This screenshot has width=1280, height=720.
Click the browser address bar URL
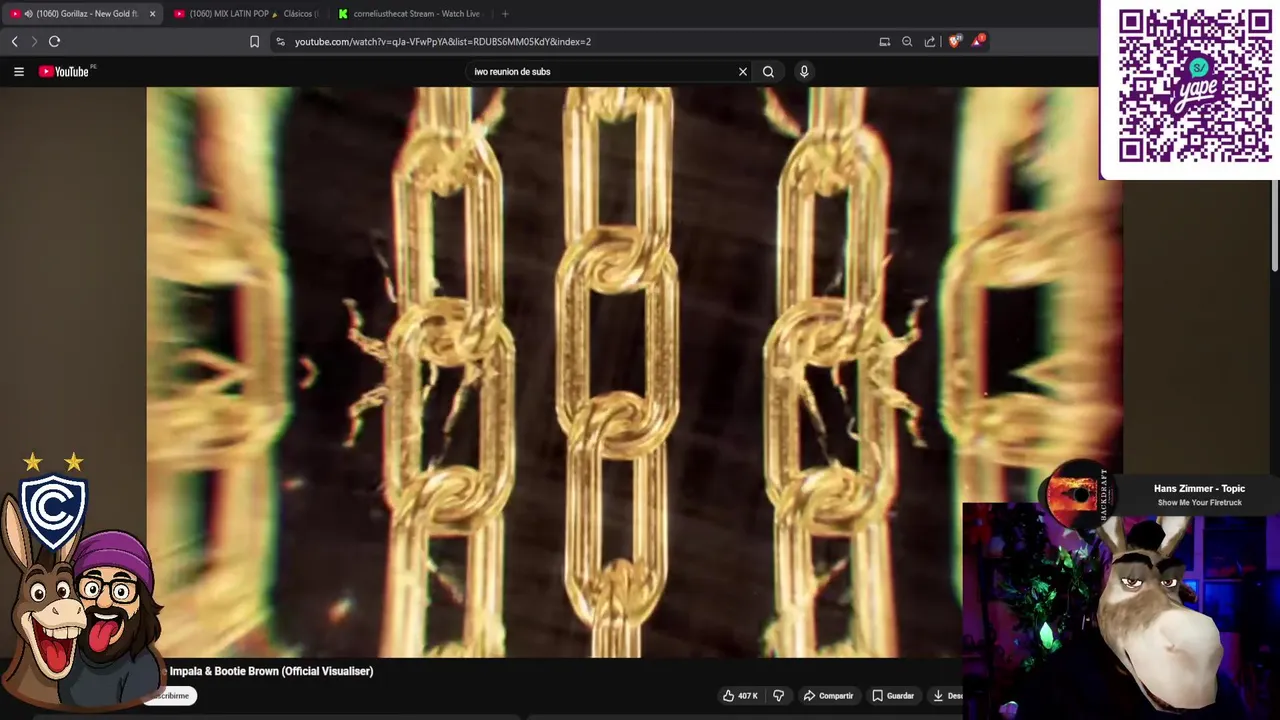pos(442,41)
